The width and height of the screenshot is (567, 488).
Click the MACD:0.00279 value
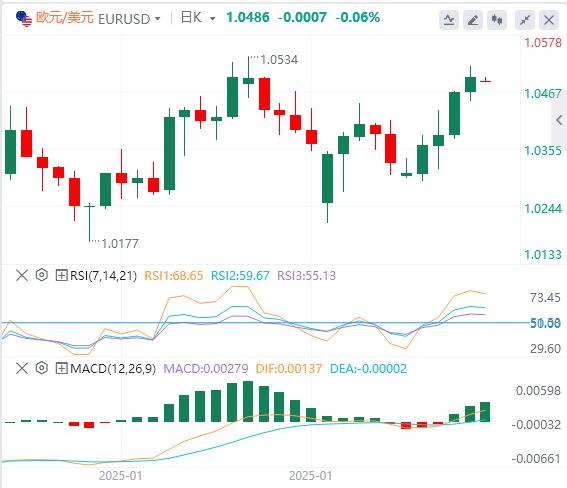[x=206, y=369]
